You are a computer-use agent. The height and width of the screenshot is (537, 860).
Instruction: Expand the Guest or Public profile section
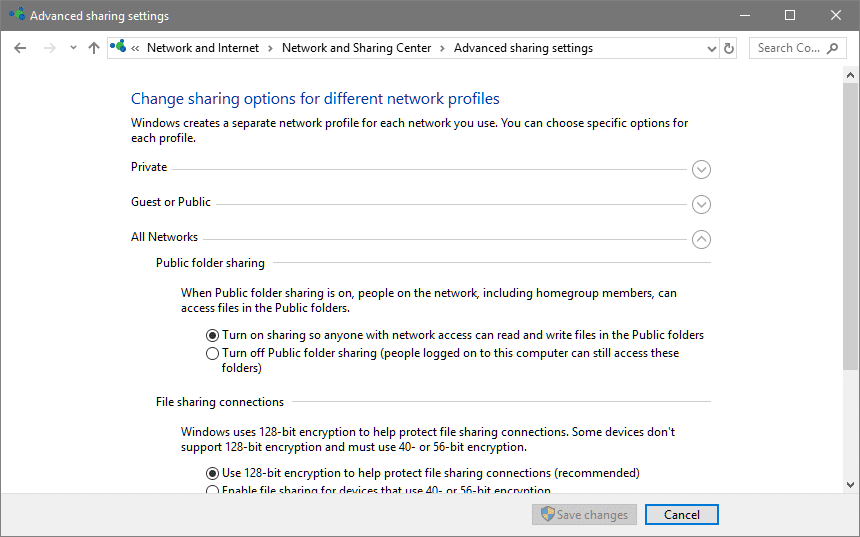click(x=701, y=204)
